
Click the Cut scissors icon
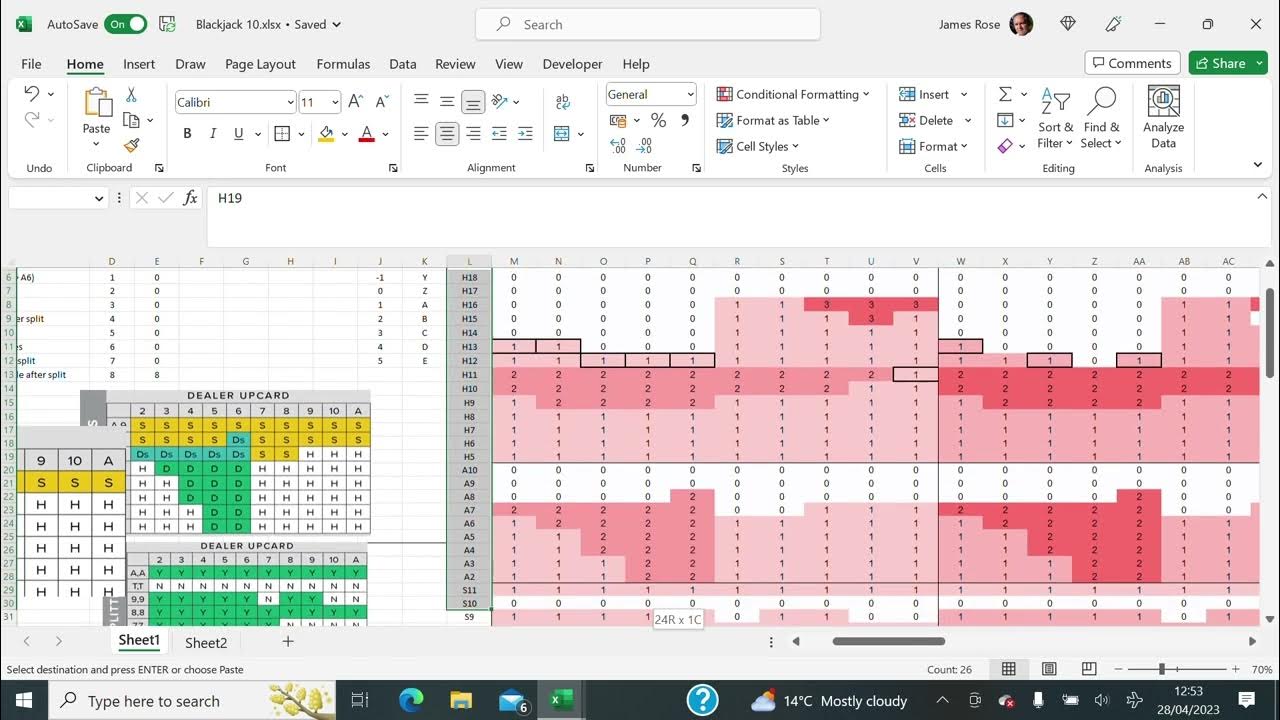[131, 95]
